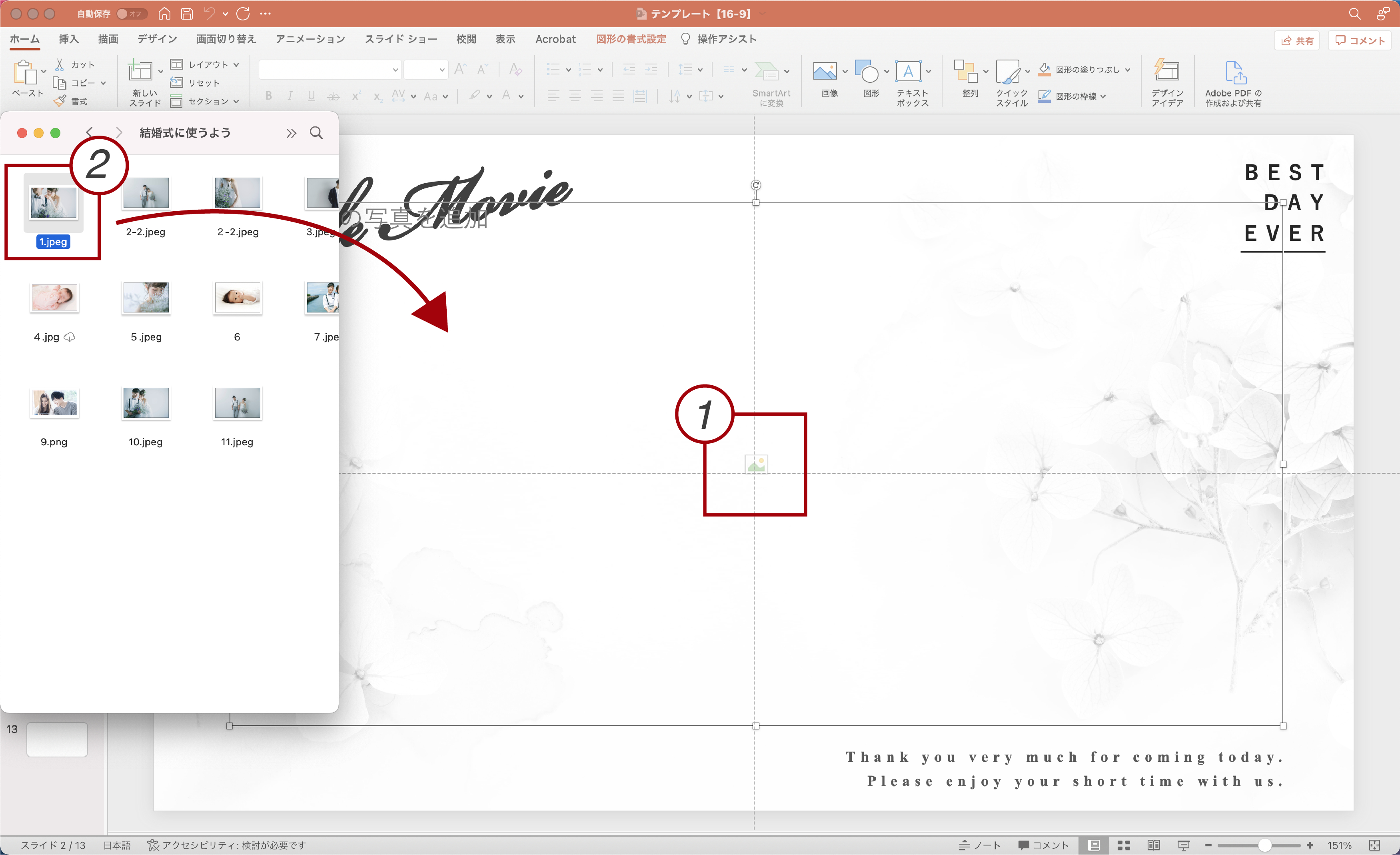This screenshot has width=1400, height=855.
Task: Insert a picture with 画像 icon
Action: click(x=825, y=72)
